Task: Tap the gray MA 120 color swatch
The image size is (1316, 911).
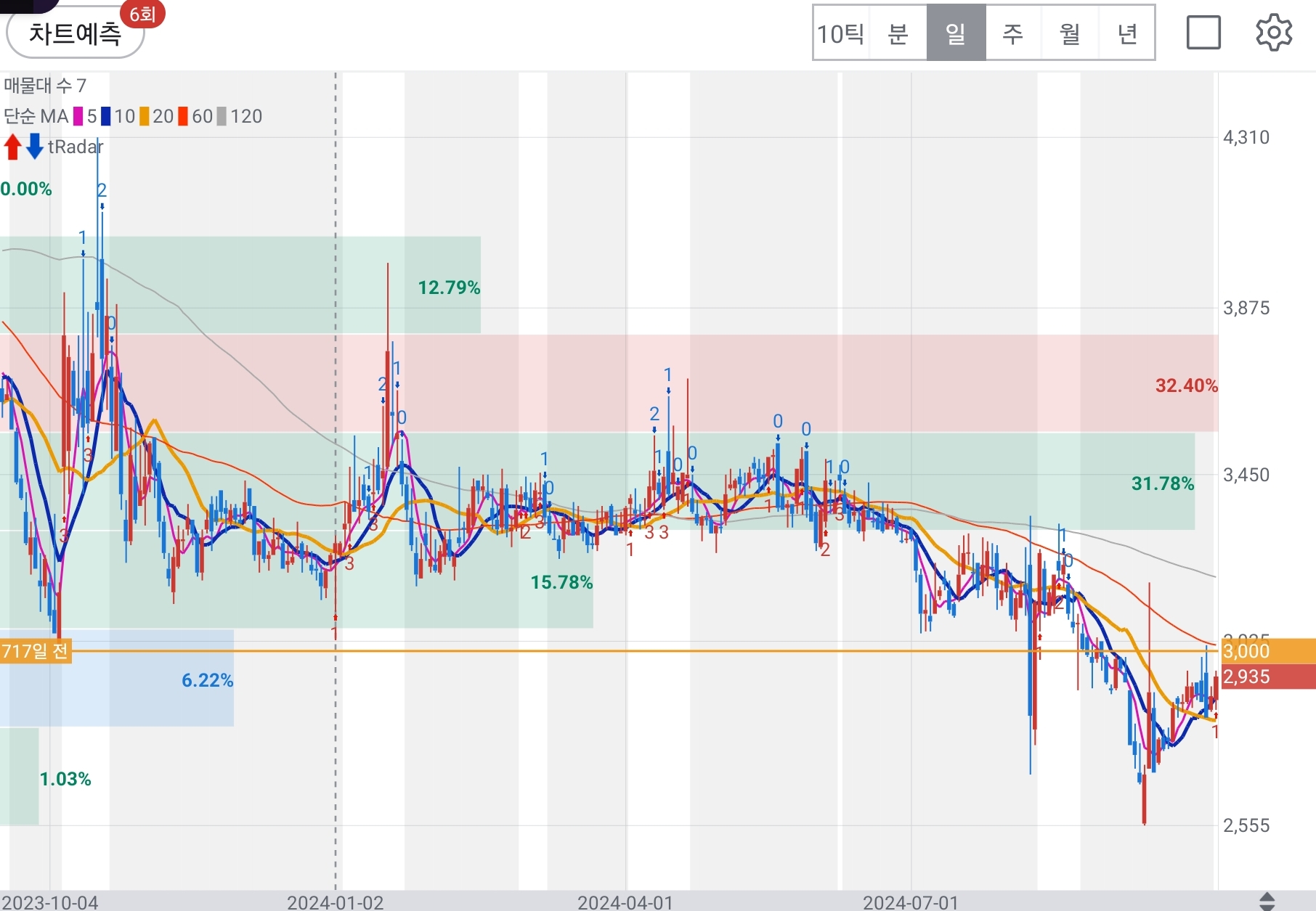Action: pyautogui.click(x=222, y=116)
